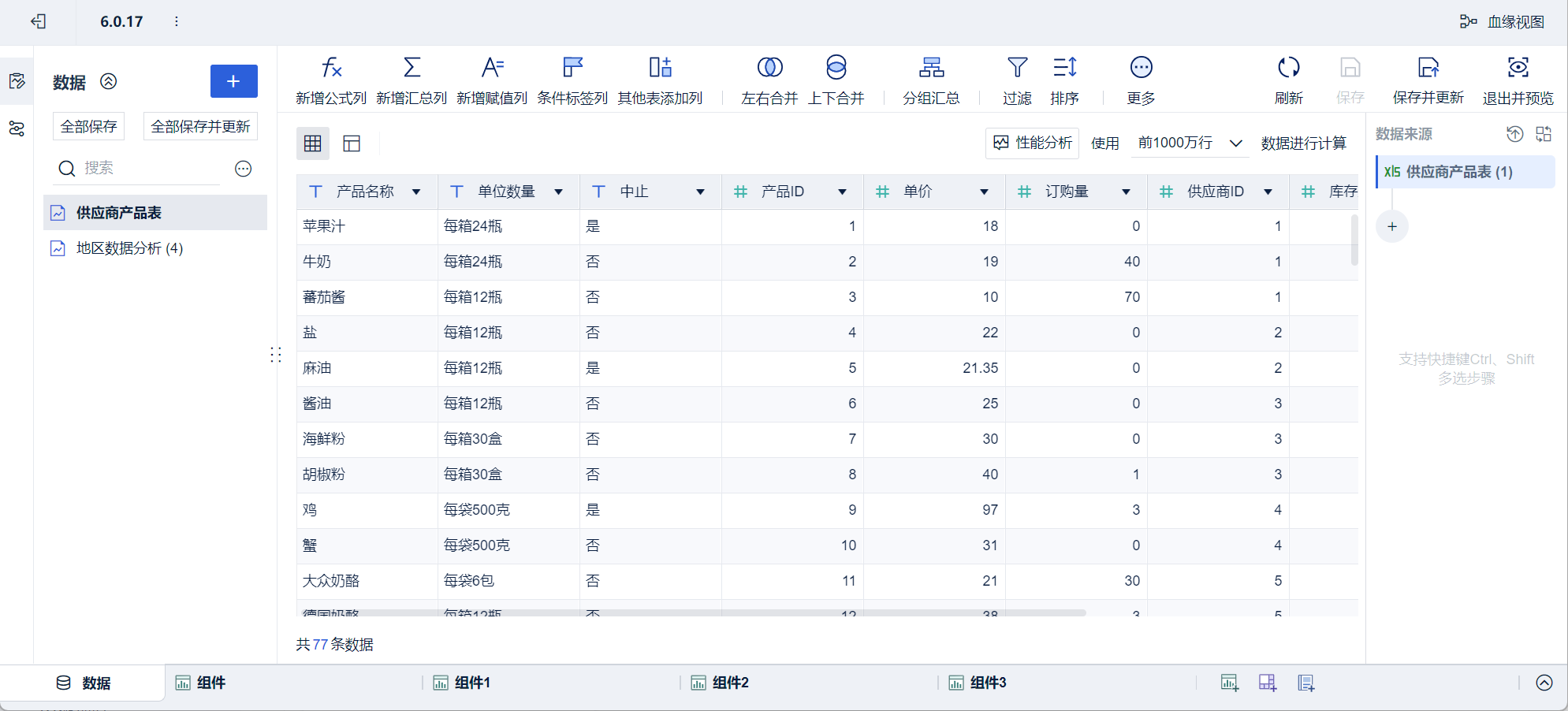The image size is (1568, 711).
Task: Click the 21.35 price cell
Action: (x=934, y=368)
